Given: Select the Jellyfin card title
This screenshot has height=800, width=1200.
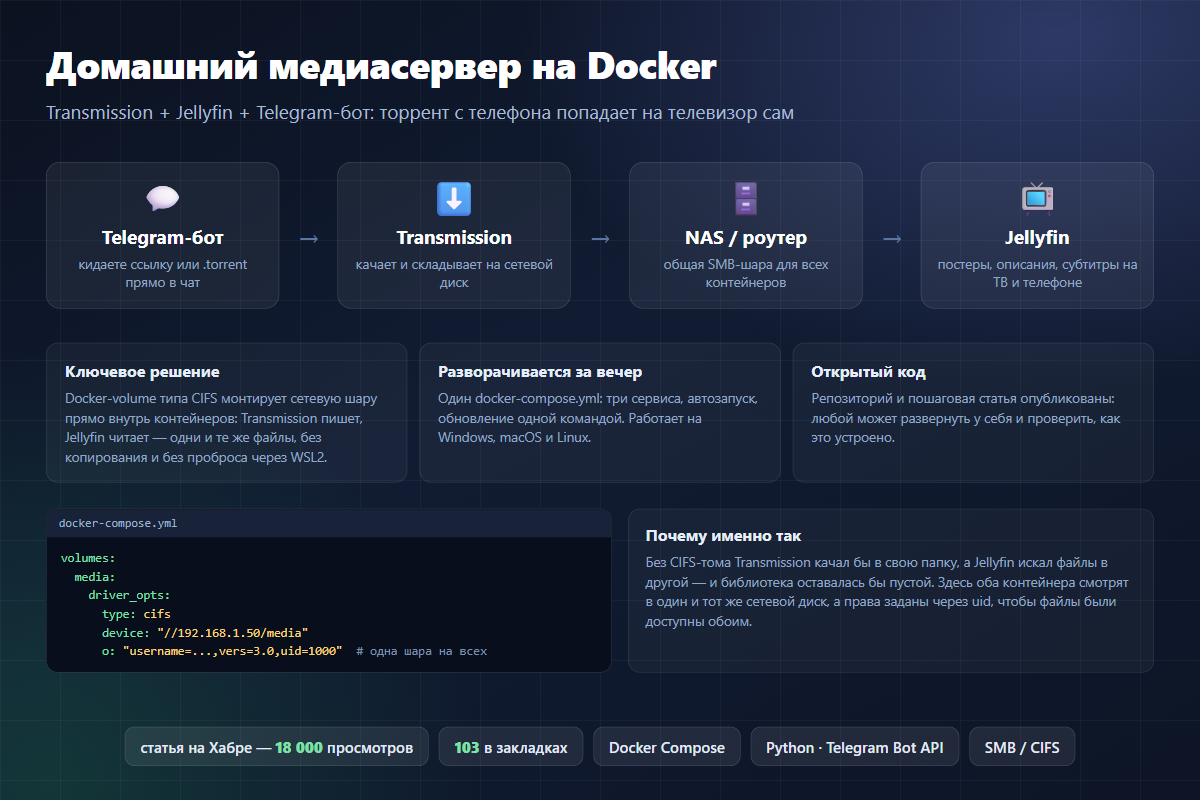Looking at the screenshot, I should pos(1037,238).
